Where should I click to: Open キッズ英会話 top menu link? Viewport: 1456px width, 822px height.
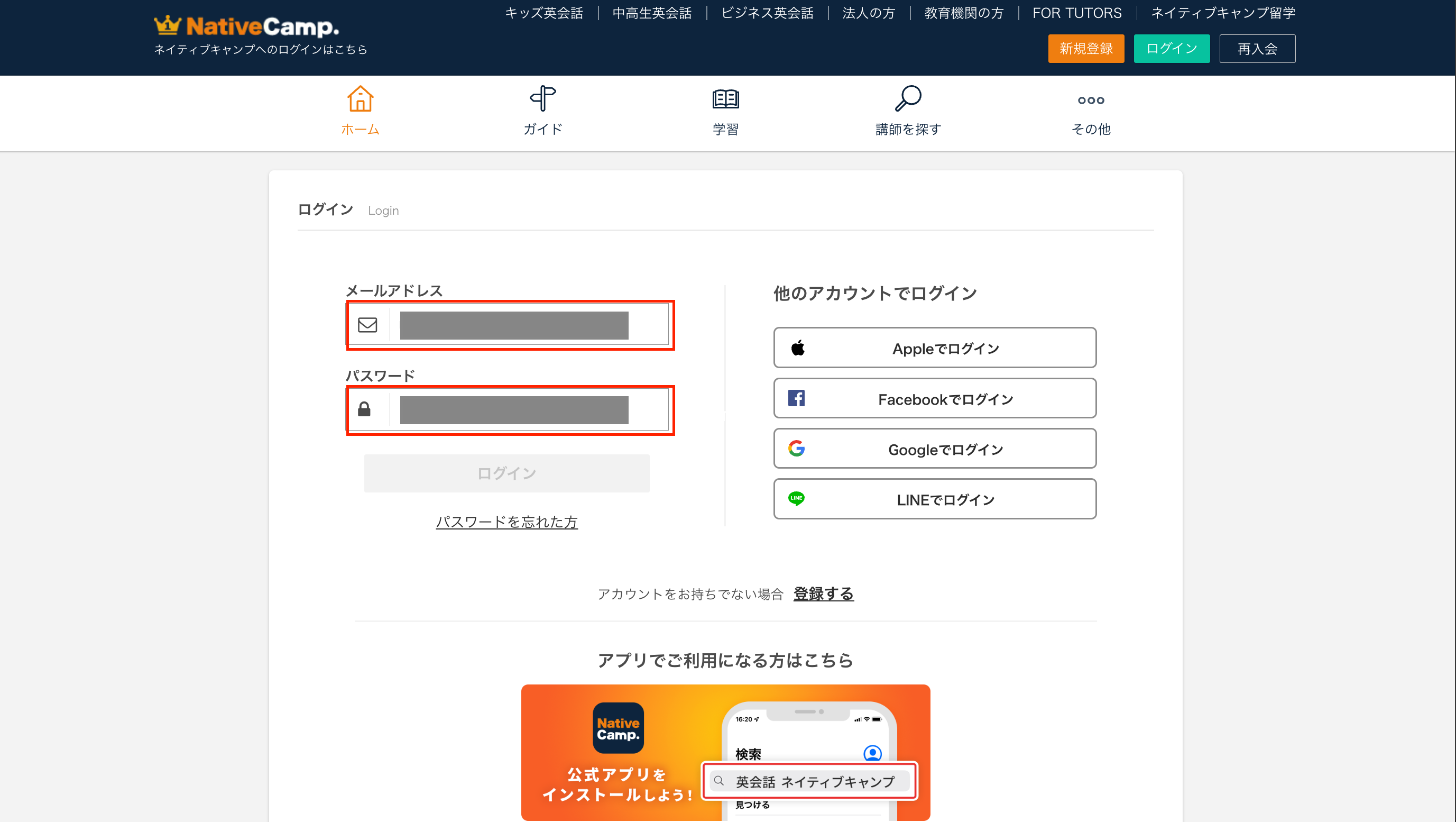(x=543, y=13)
